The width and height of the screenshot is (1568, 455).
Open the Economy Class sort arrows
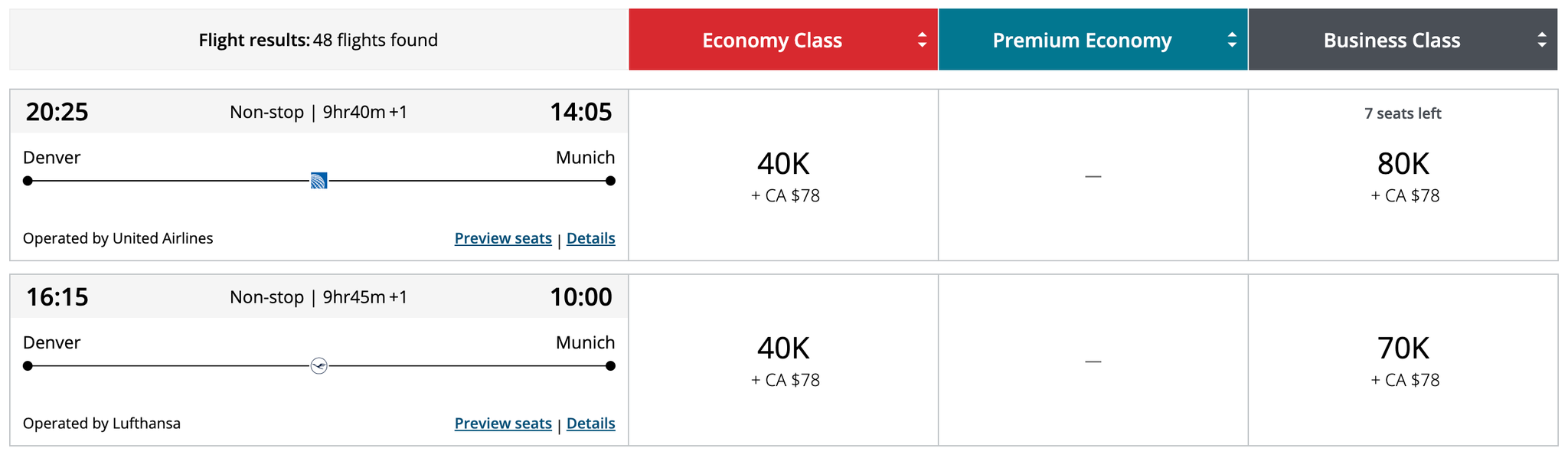pyautogui.click(x=923, y=40)
